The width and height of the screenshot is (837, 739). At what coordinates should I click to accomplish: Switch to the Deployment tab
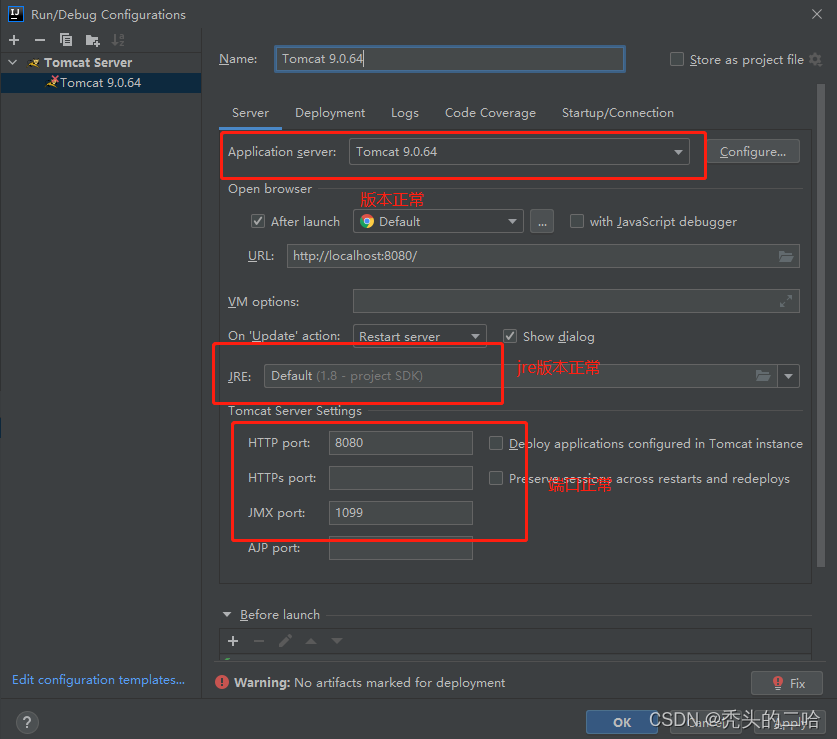pyautogui.click(x=330, y=113)
